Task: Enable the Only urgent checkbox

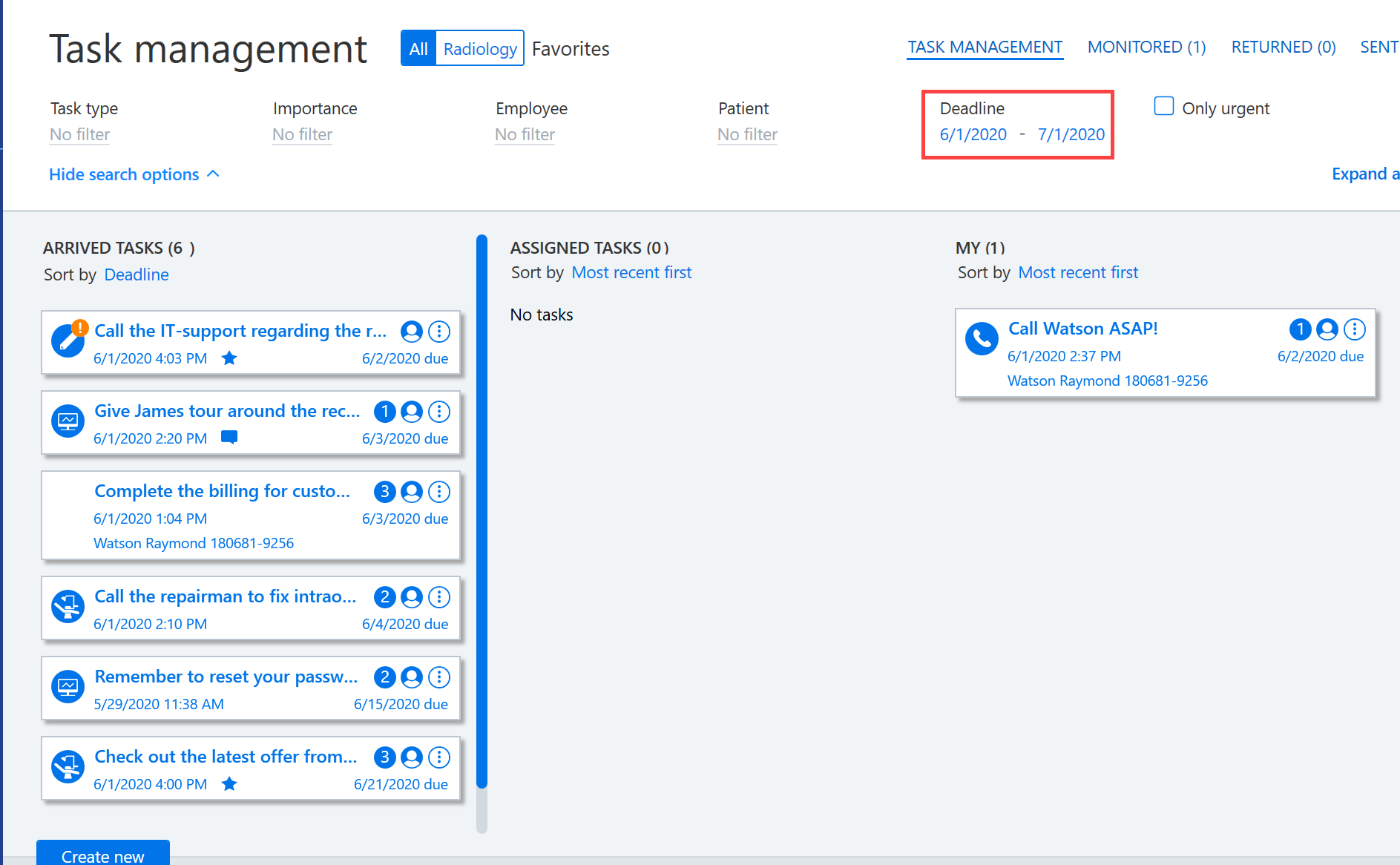Action: (1163, 107)
